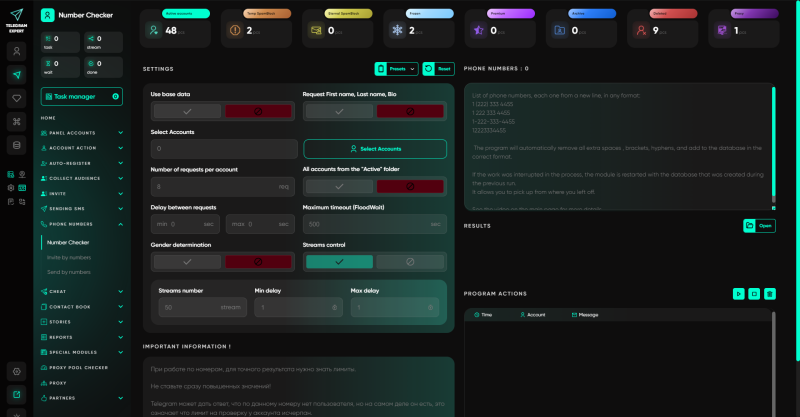Expand the Collect Audience section
The image size is (800, 417).
pos(82,178)
